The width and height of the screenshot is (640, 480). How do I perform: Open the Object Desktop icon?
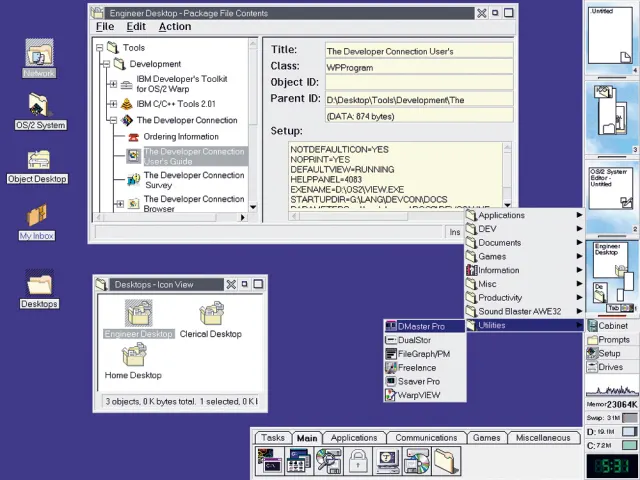tap(38, 160)
